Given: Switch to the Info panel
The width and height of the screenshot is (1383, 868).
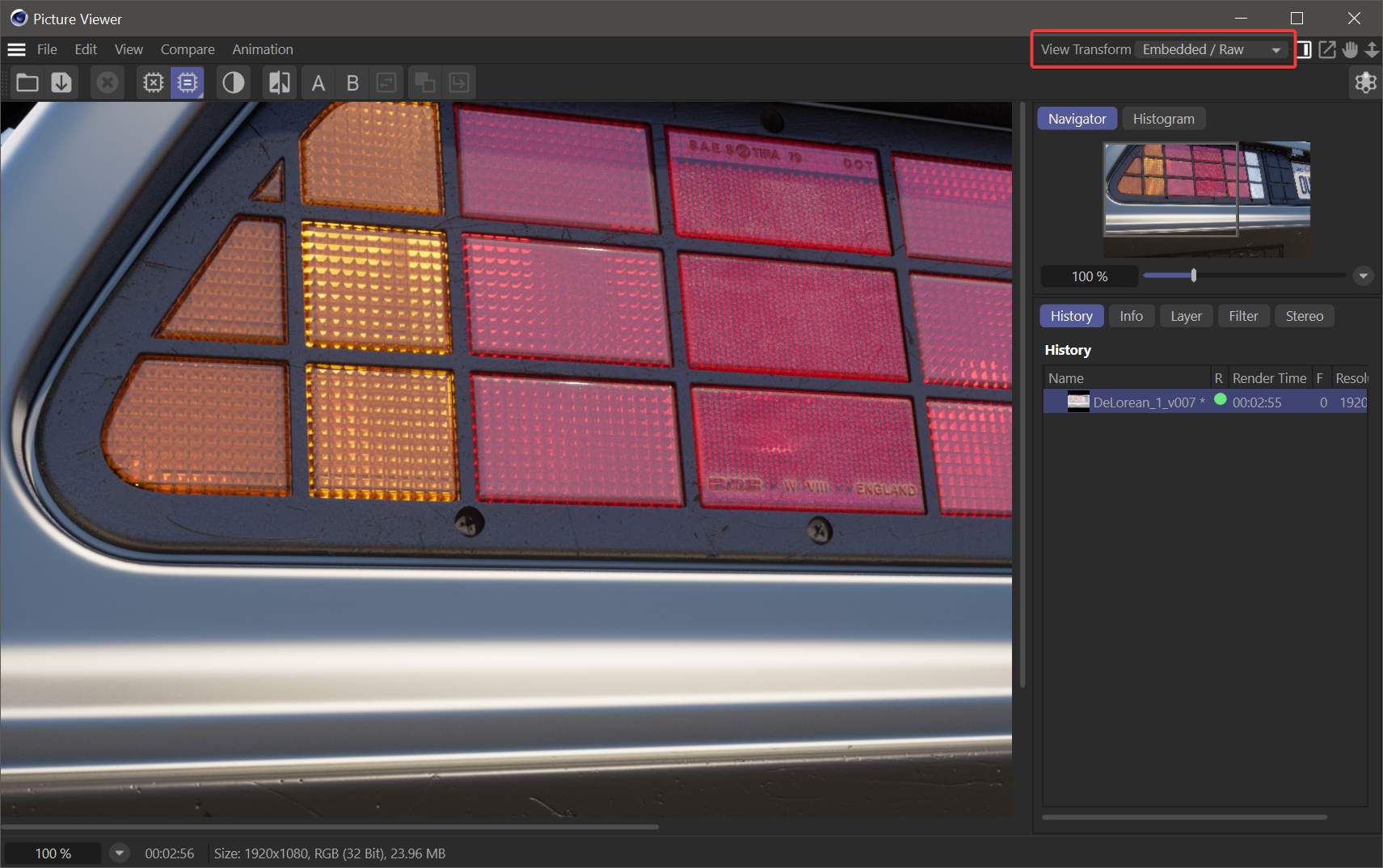Looking at the screenshot, I should pos(1131,315).
